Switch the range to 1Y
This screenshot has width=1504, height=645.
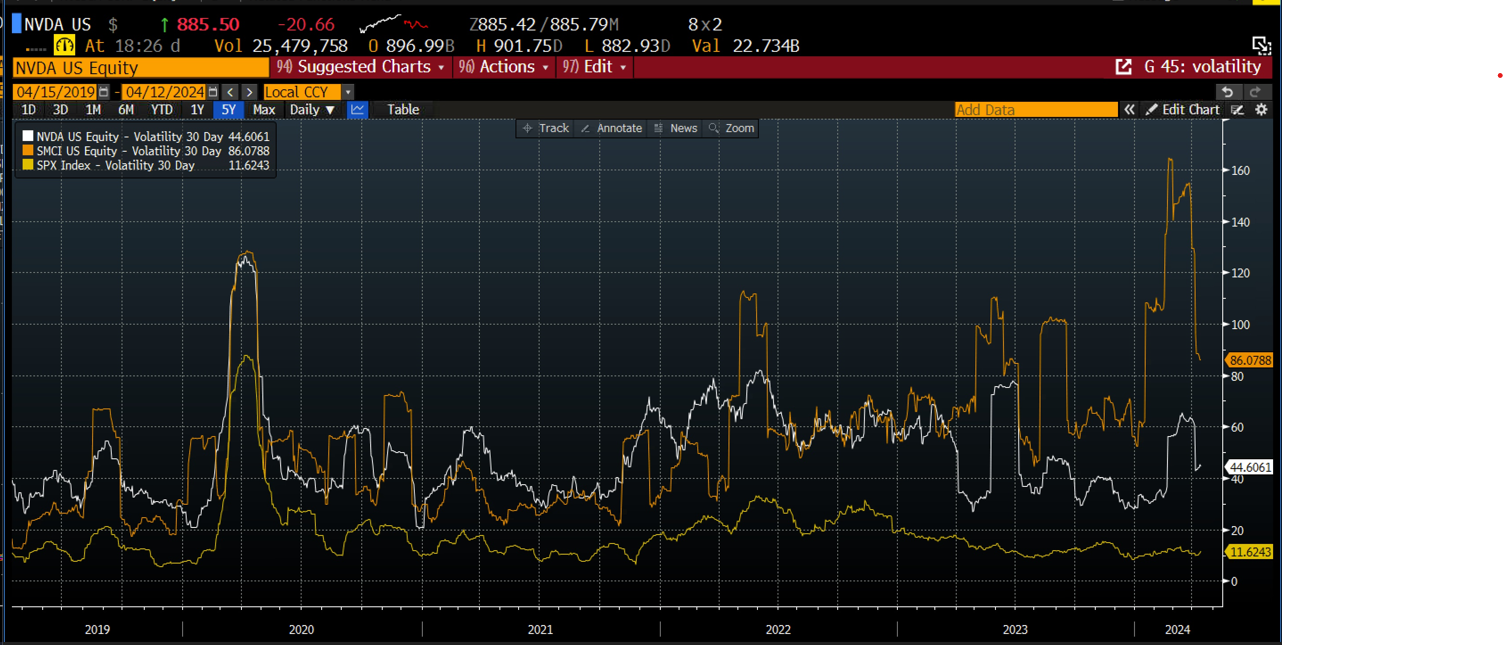click(x=198, y=110)
